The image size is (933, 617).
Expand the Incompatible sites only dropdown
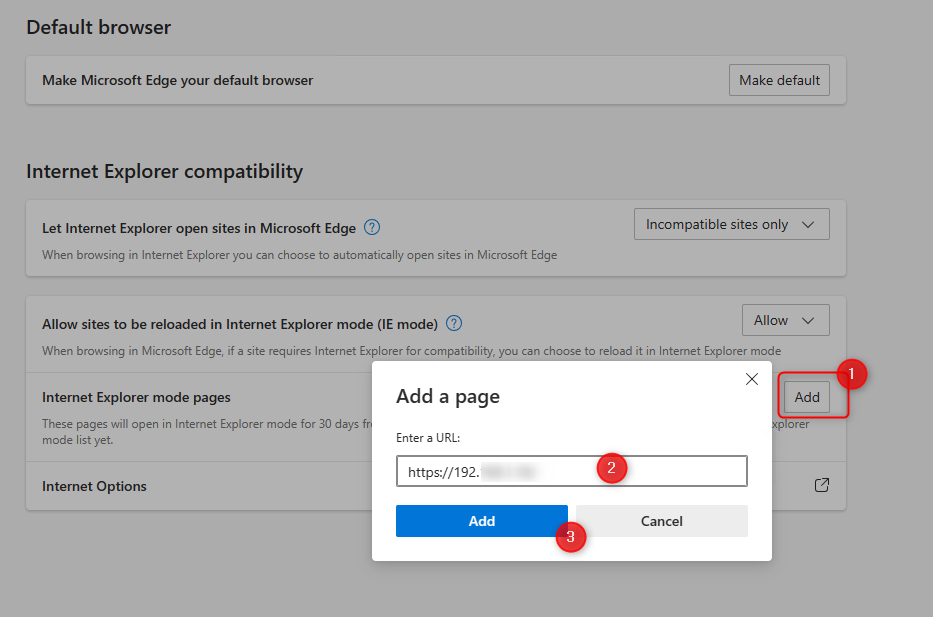click(x=731, y=225)
